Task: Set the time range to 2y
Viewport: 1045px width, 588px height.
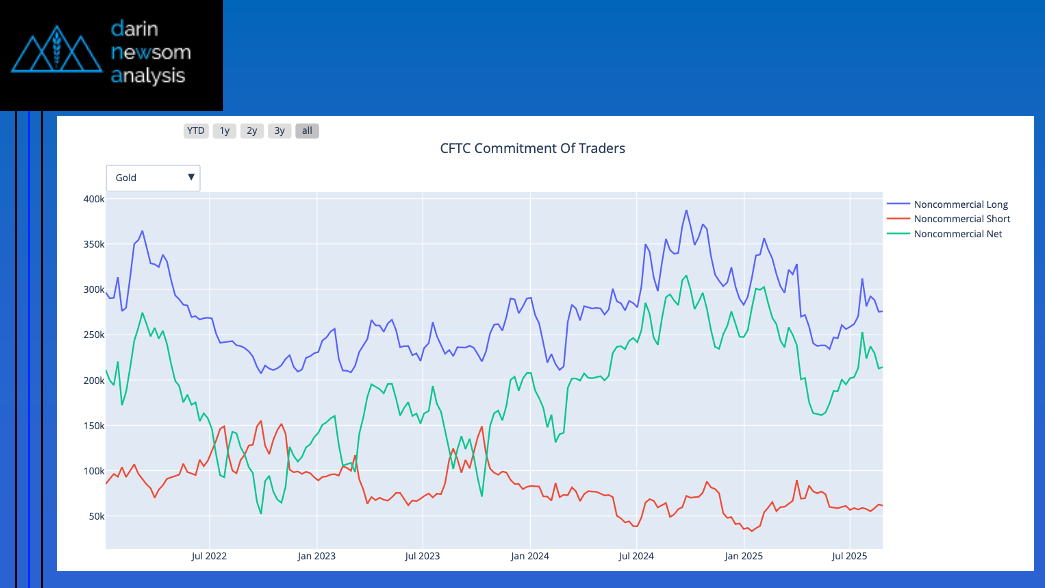Action: 252,130
